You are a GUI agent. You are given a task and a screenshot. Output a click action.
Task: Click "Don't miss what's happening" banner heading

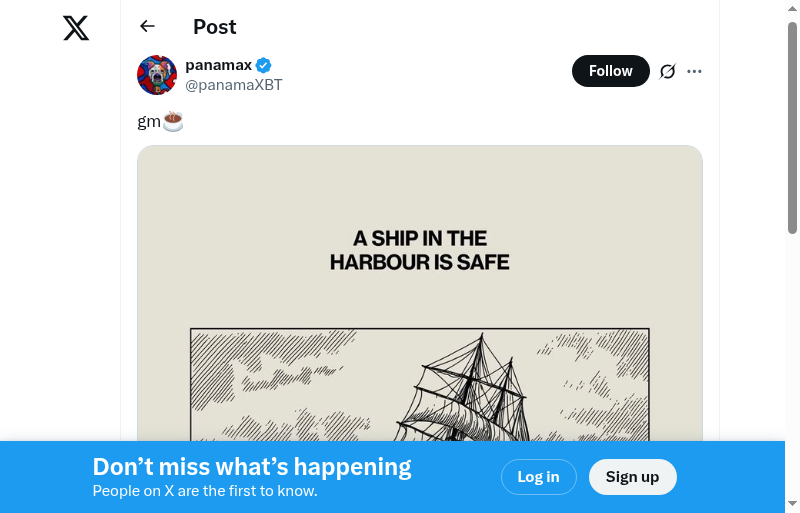pos(252,466)
